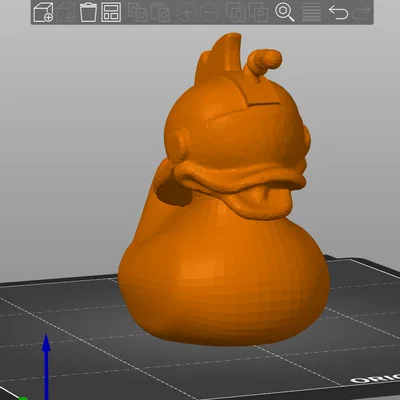Click the greyed Remove instance minus icon
Screen dimensions: 400x400
coord(209,12)
